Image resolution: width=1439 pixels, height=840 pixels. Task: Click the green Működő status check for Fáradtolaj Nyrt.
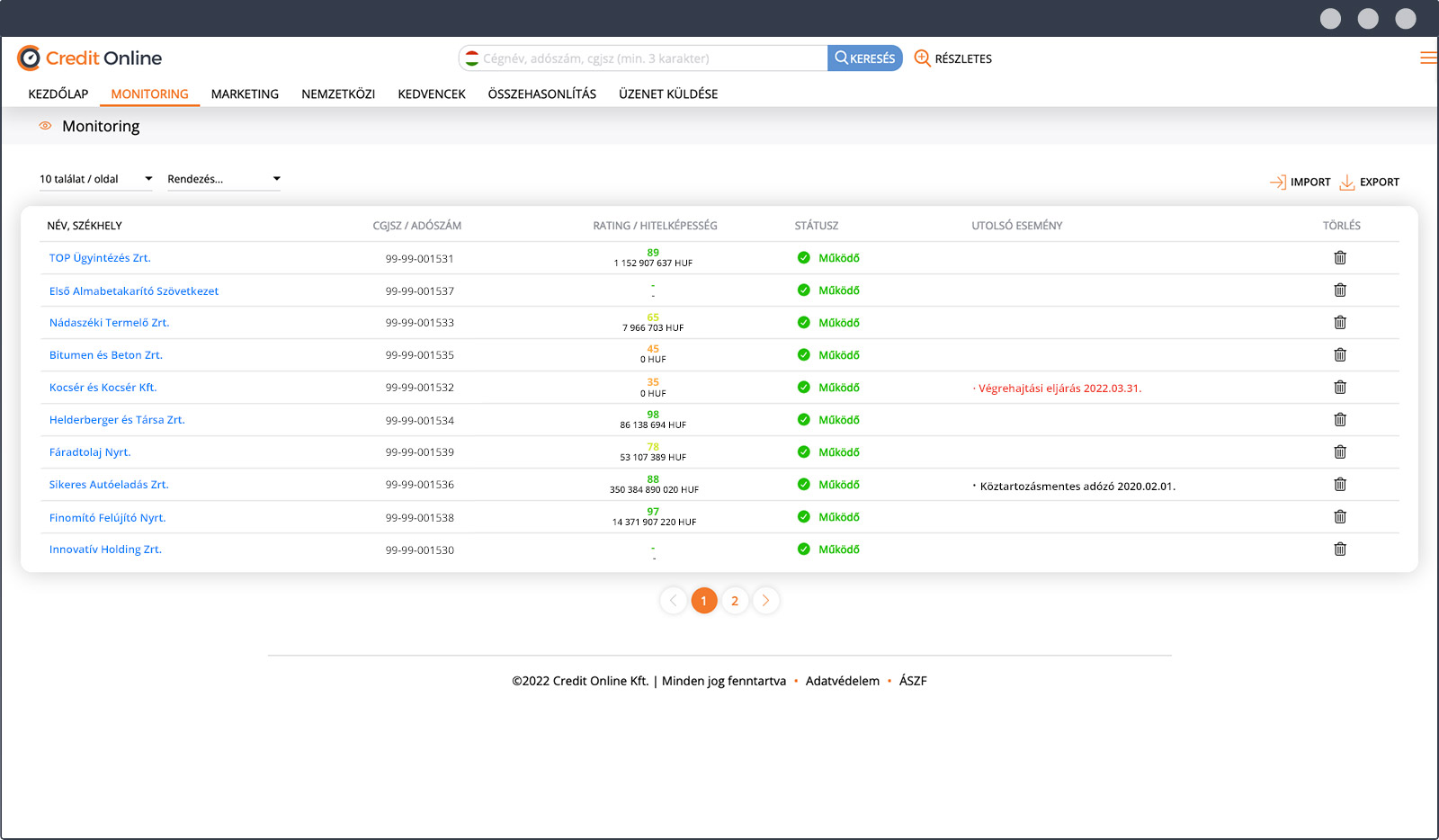803,451
